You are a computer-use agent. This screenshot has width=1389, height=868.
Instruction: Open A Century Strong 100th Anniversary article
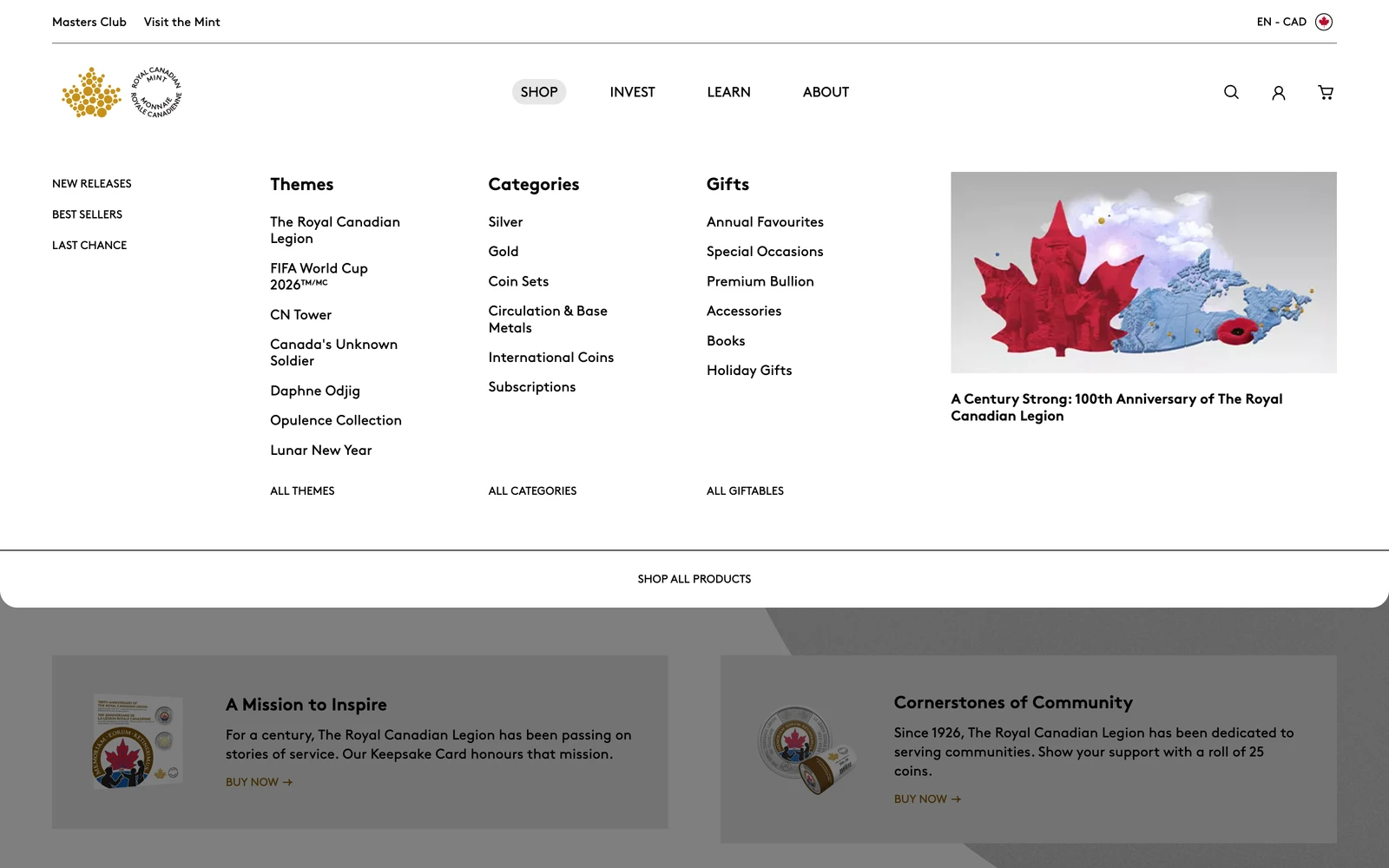pos(1116,407)
